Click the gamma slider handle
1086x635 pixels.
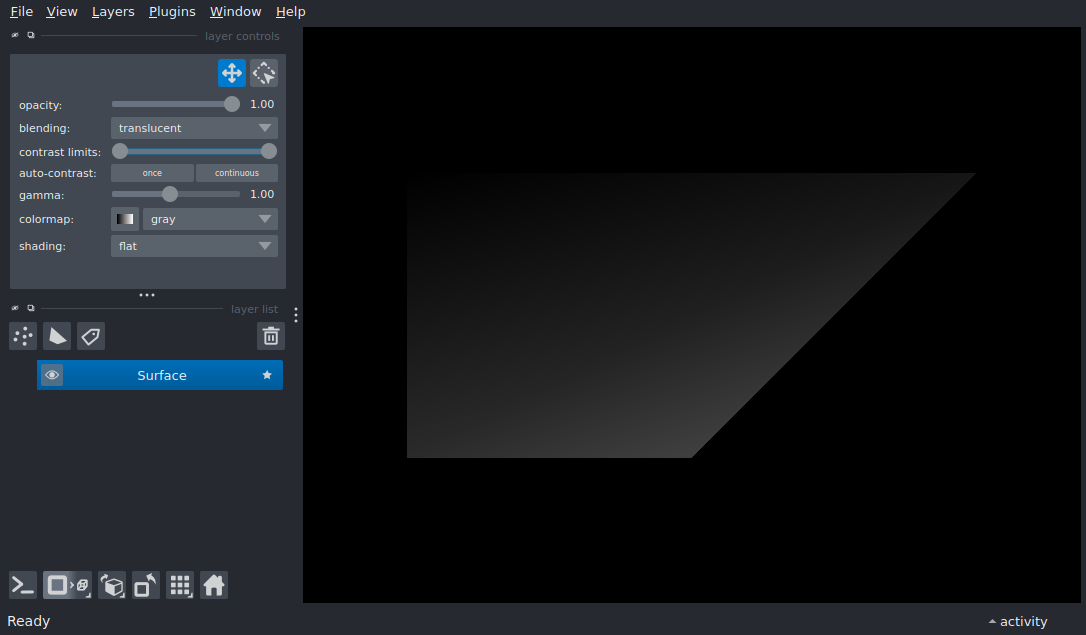(170, 194)
